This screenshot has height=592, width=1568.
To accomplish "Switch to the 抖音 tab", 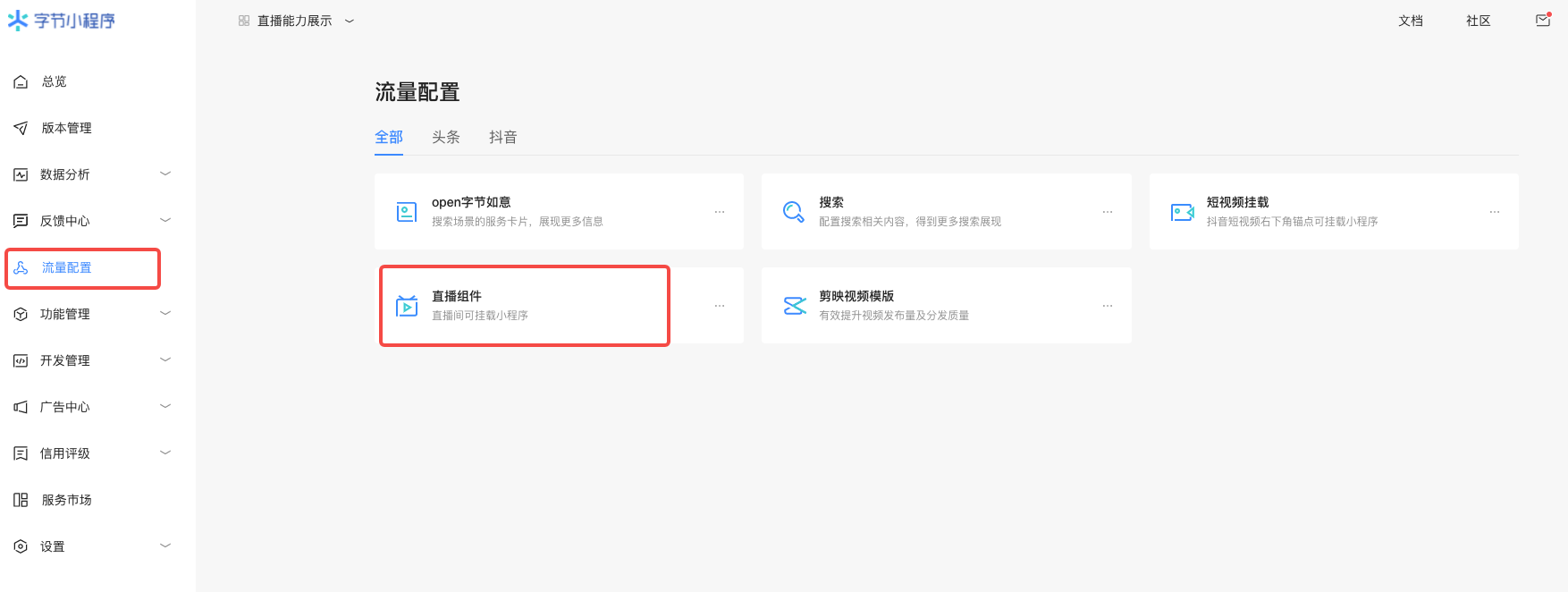I will [503, 137].
